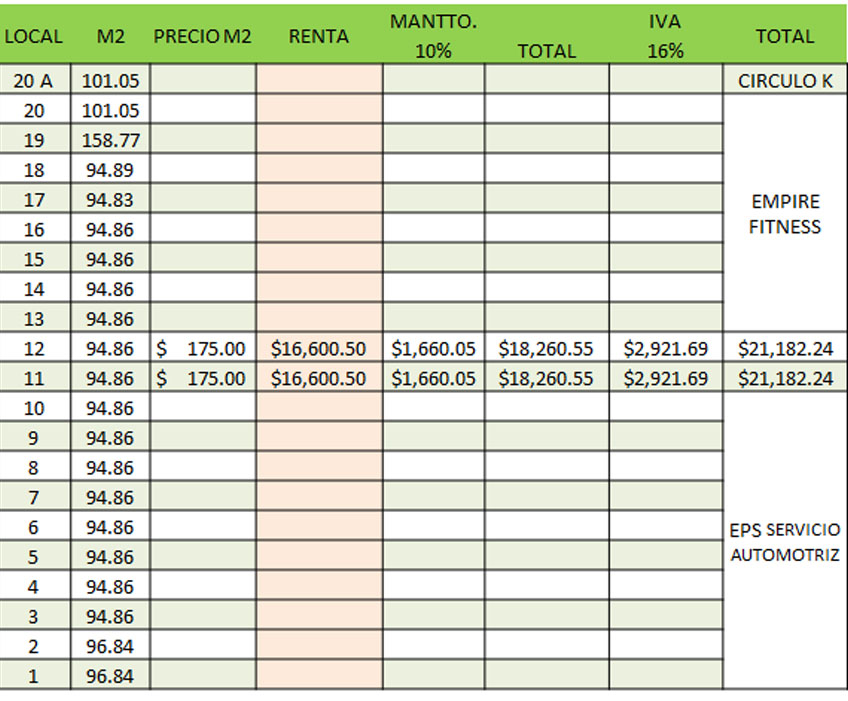Click the EMPIRE FITNESS merged cell
Viewport: 848px width, 701px height.
[785, 214]
